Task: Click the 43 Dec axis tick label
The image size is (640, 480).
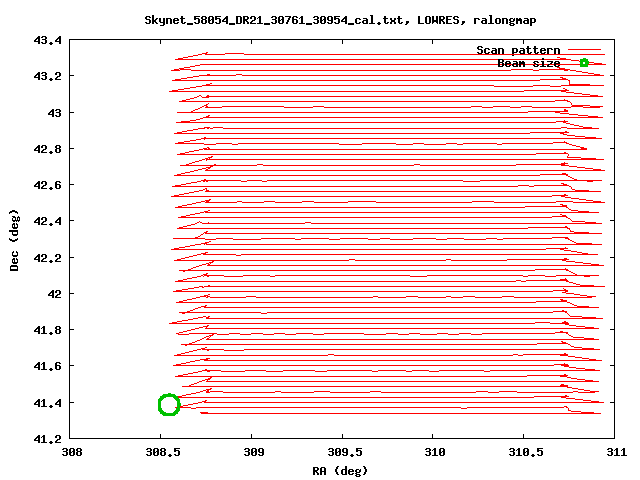Action: [x=55, y=113]
